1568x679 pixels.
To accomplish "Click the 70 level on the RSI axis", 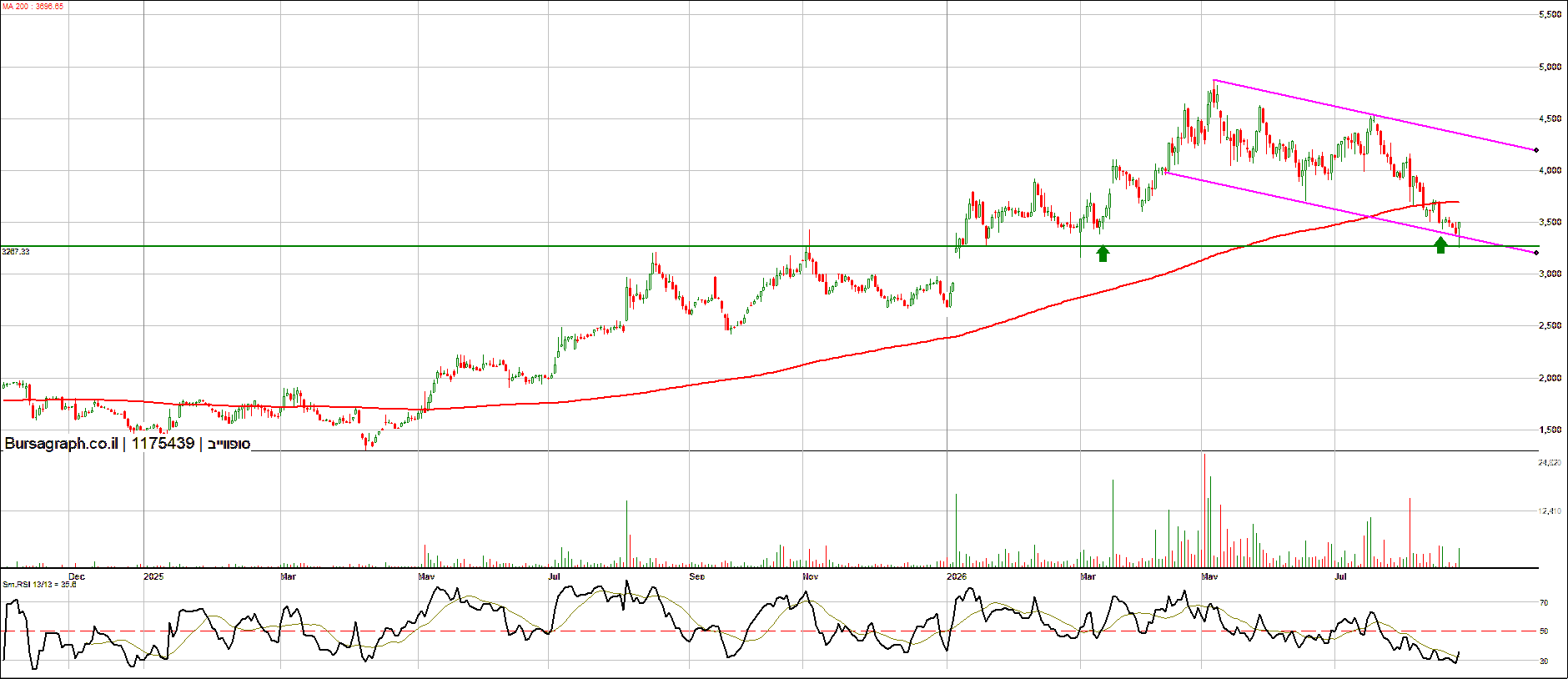I will 1544,602.
